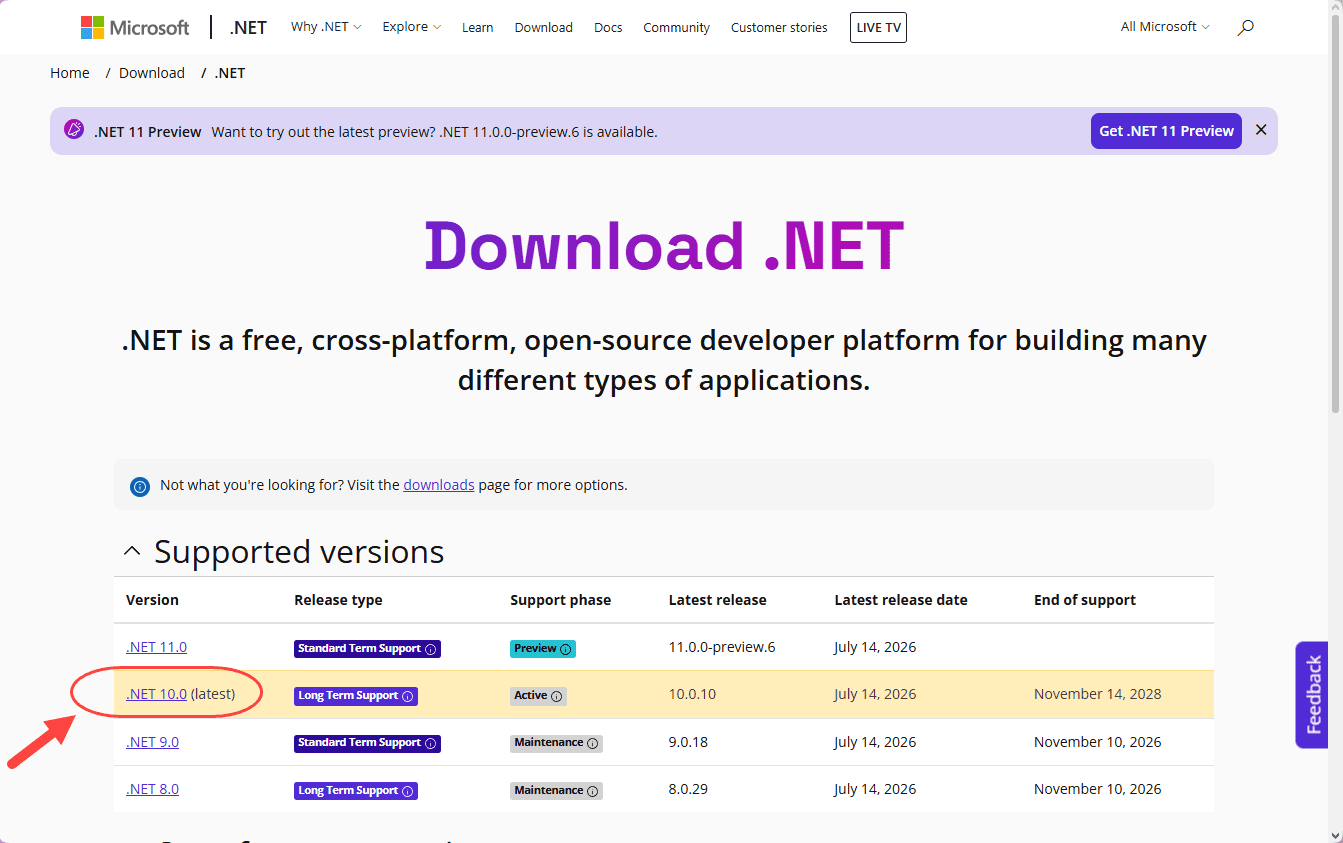The image size is (1343, 843).
Task: Click the 'End of support' column header
Action: tap(1085, 600)
